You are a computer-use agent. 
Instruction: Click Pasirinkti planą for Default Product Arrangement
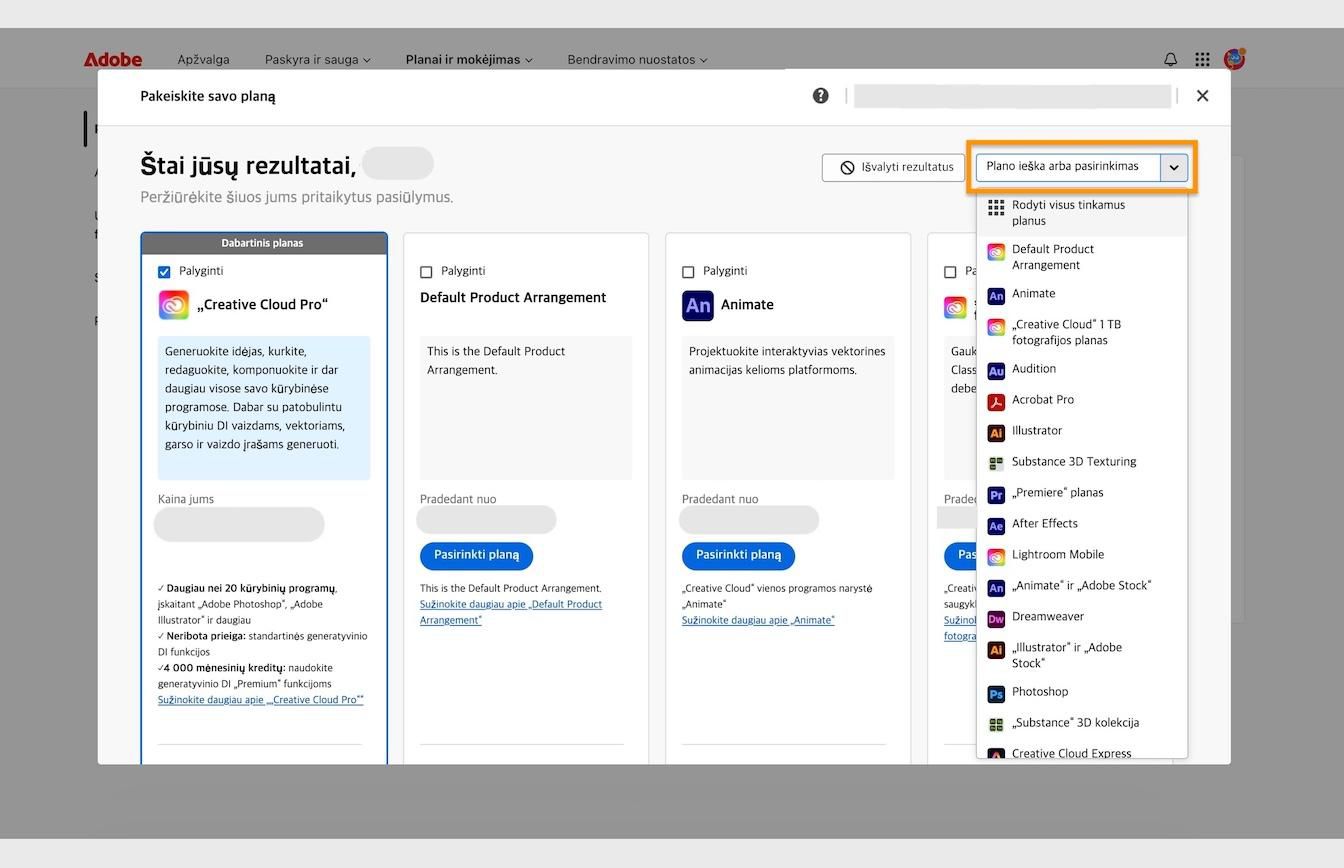click(476, 555)
